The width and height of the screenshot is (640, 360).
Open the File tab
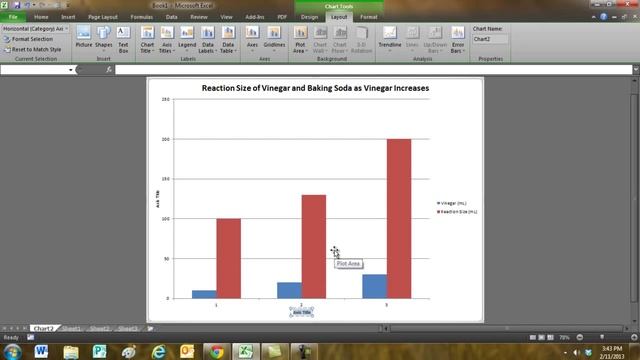(x=13, y=17)
